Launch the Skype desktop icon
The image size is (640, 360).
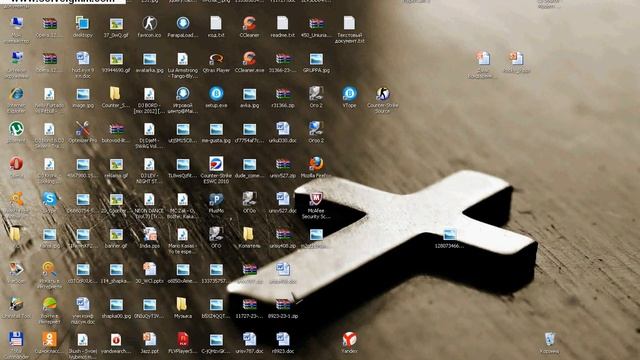(49, 199)
